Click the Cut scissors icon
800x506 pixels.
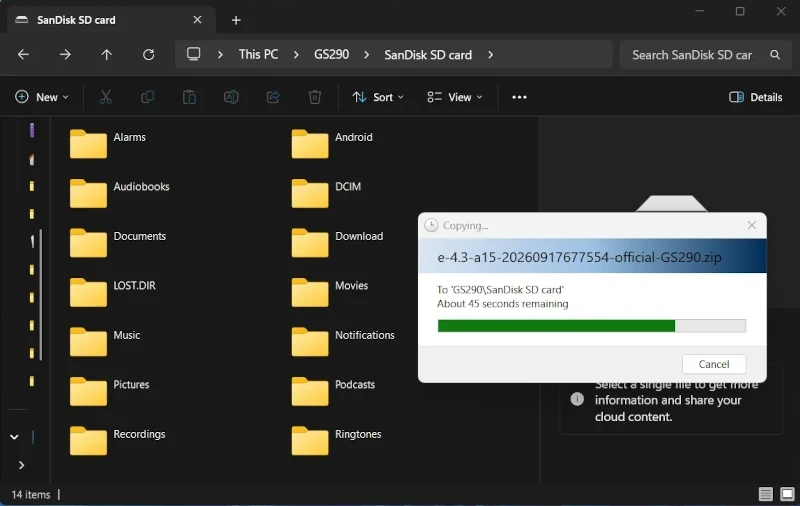(106, 97)
